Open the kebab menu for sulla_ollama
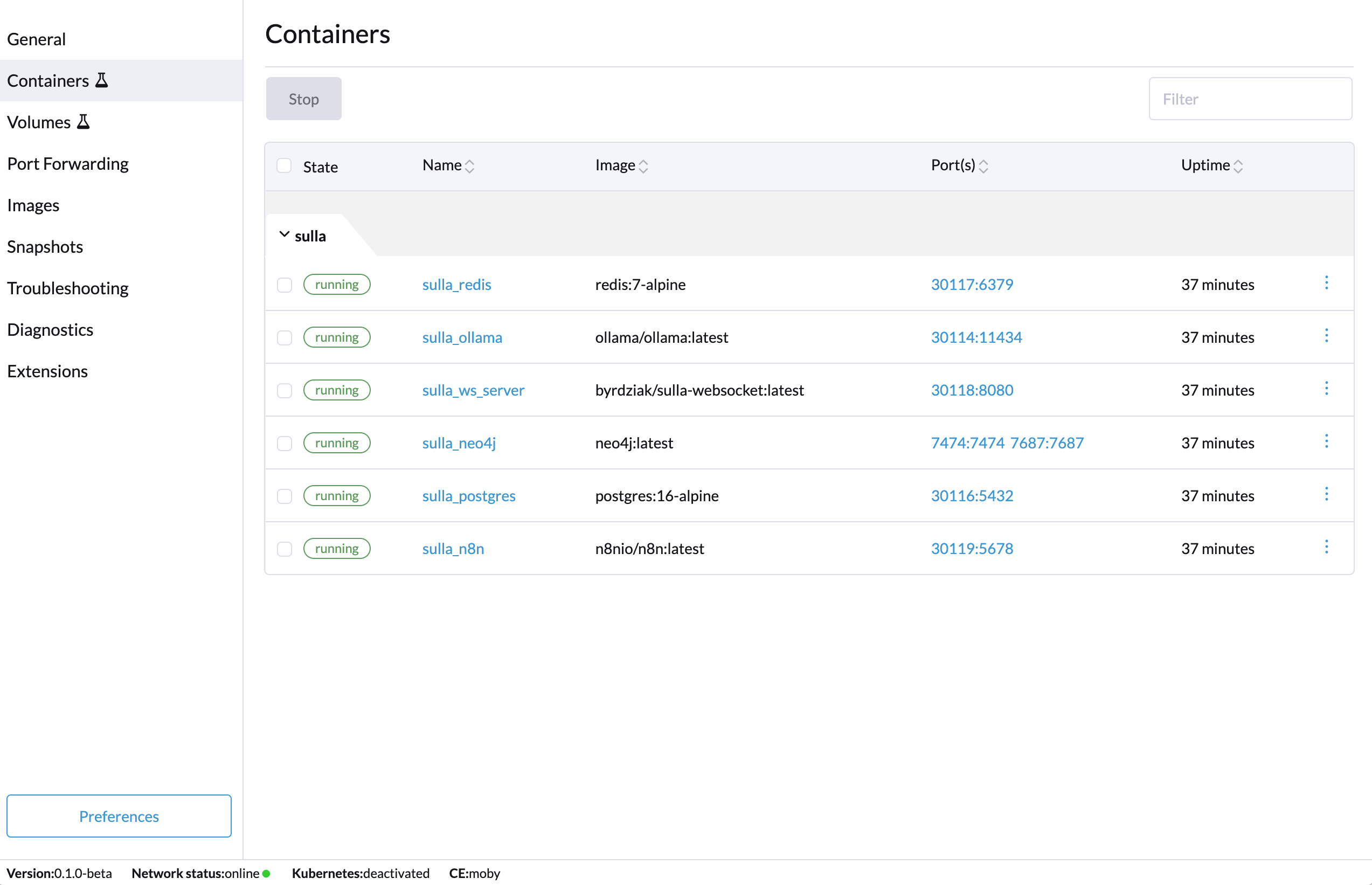This screenshot has height=885, width=1372. click(x=1326, y=335)
